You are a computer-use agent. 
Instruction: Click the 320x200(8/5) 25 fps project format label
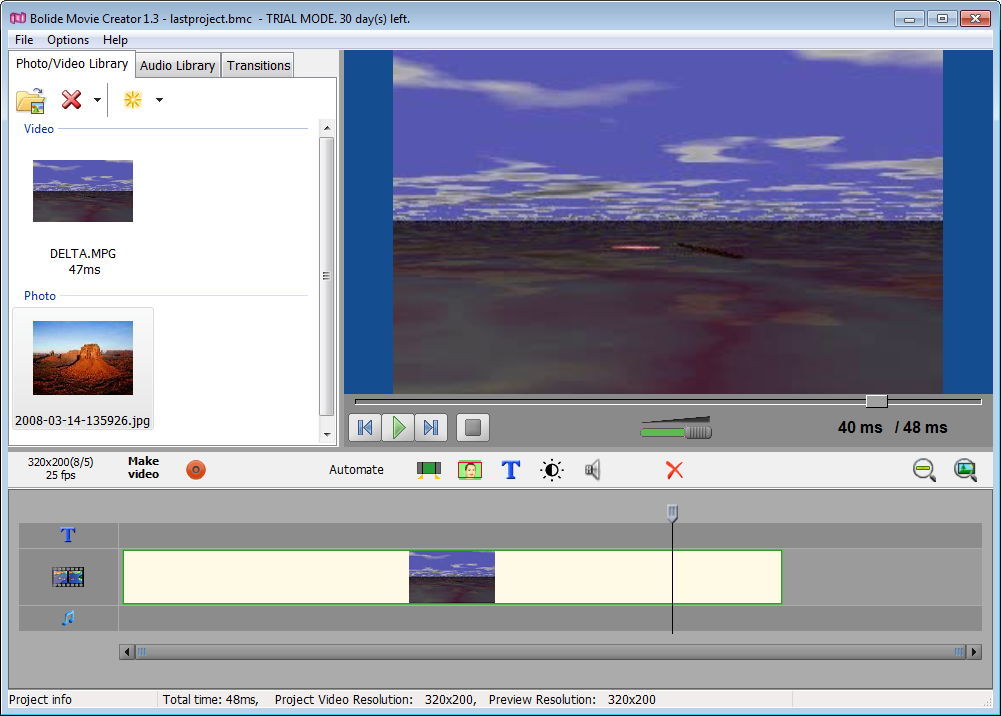[x=61, y=468]
